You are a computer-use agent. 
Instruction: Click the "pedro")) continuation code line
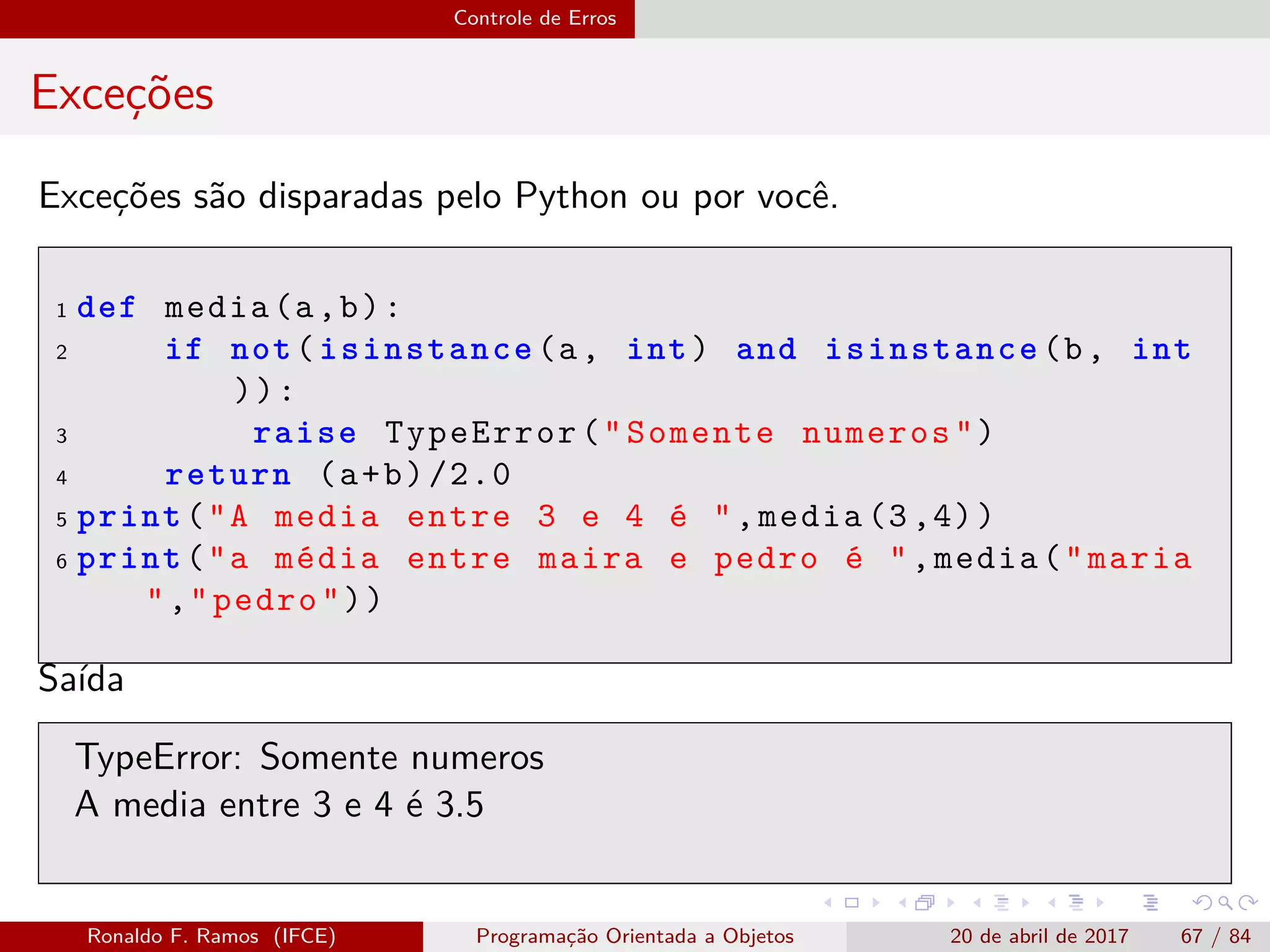tap(264, 600)
